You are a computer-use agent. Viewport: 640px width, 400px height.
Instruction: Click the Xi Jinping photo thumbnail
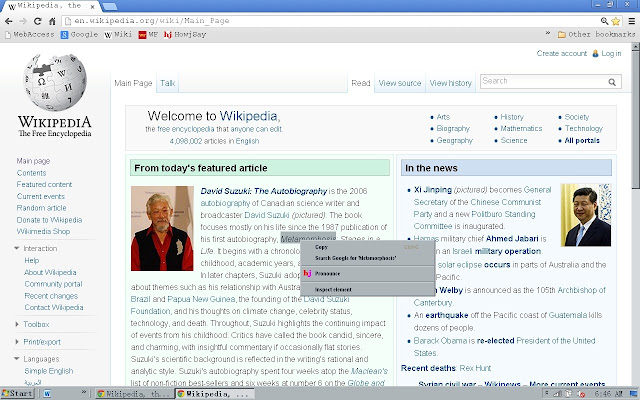tap(586, 215)
